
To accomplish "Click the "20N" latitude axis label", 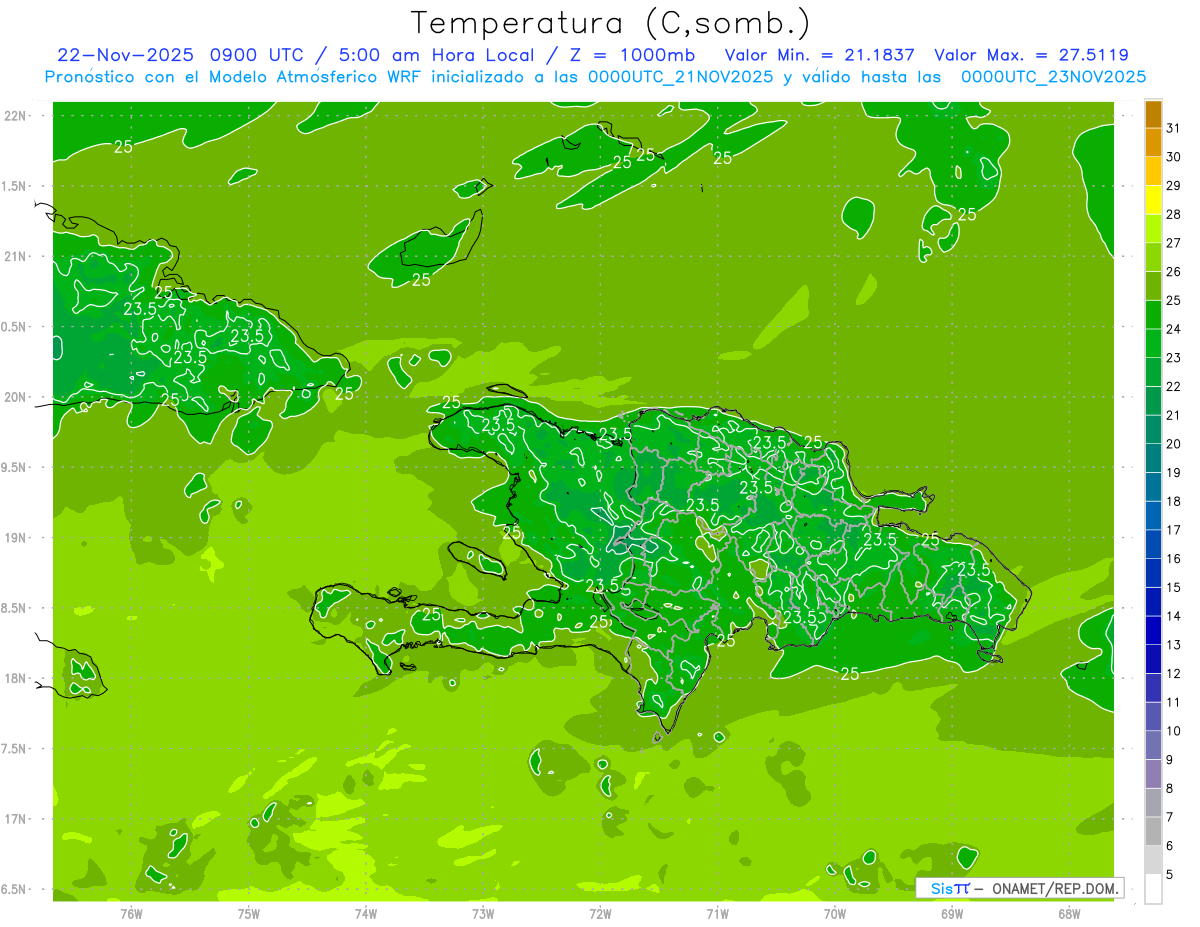I will click(x=15, y=397).
